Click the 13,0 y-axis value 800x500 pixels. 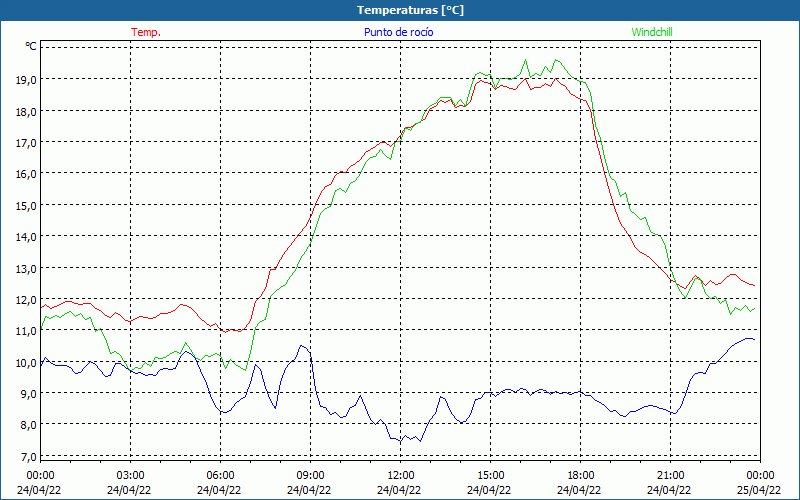[26, 268]
